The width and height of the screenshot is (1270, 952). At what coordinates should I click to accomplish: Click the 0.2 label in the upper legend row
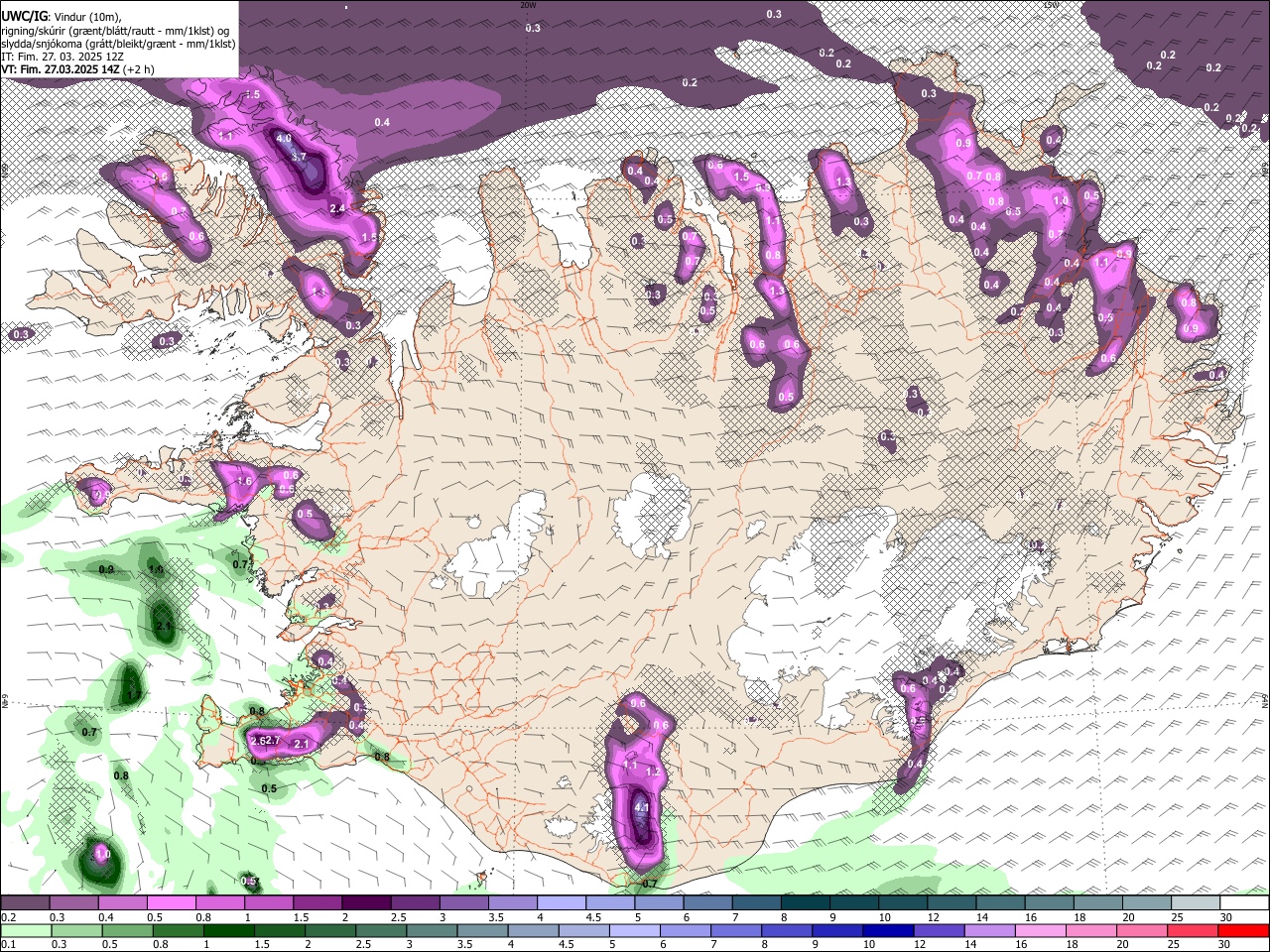pyautogui.click(x=9, y=916)
